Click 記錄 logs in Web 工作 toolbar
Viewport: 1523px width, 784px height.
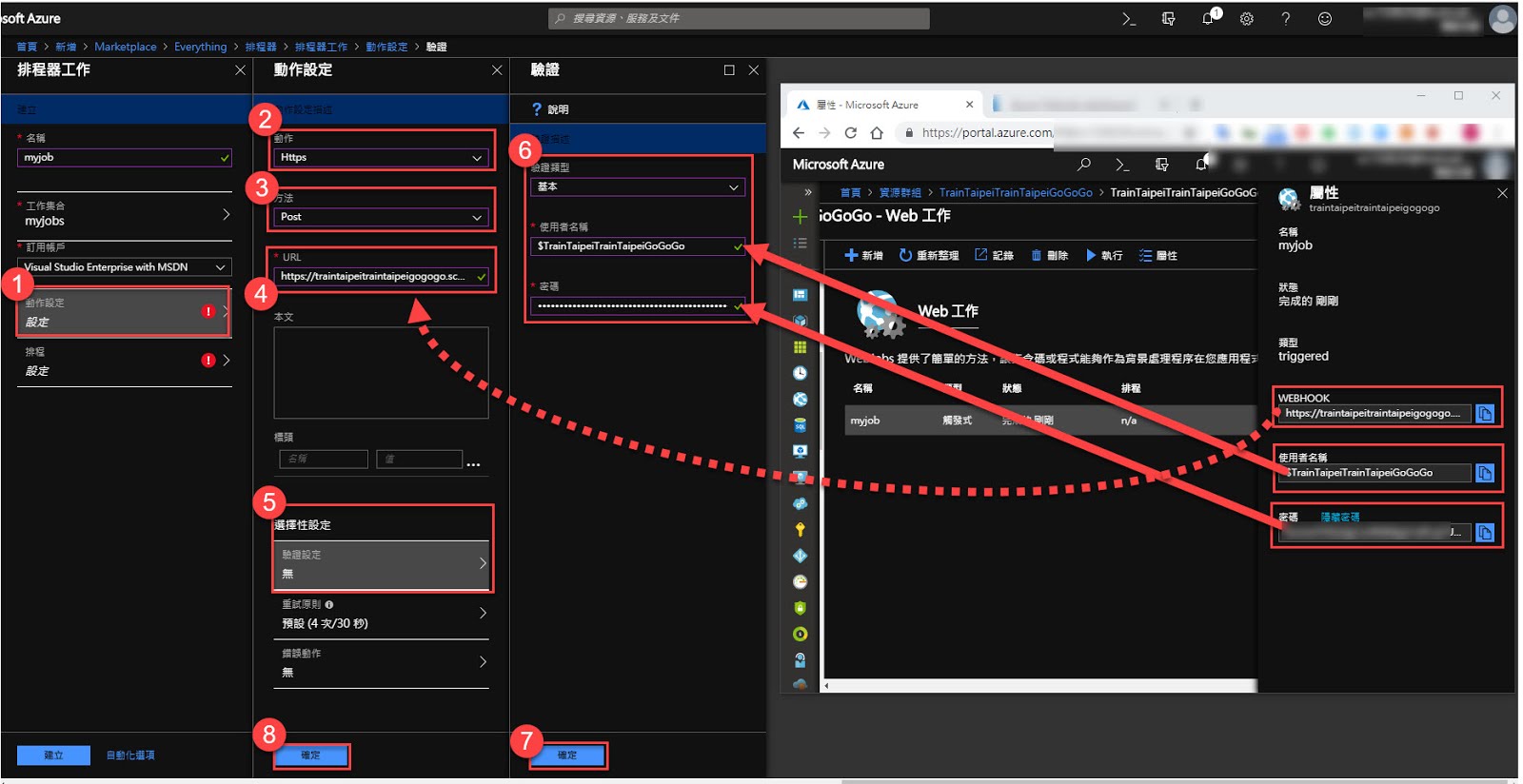click(x=994, y=255)
